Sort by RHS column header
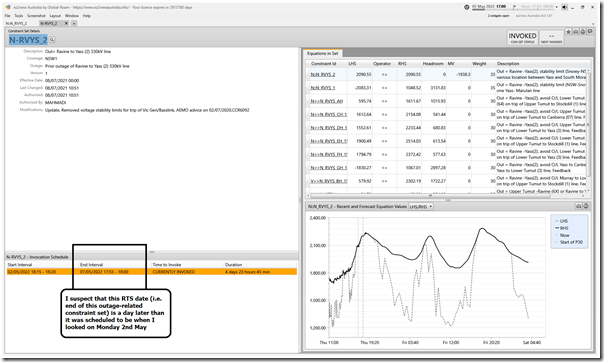Viewport: 604px width, 362px height. [x=402, y=64]
